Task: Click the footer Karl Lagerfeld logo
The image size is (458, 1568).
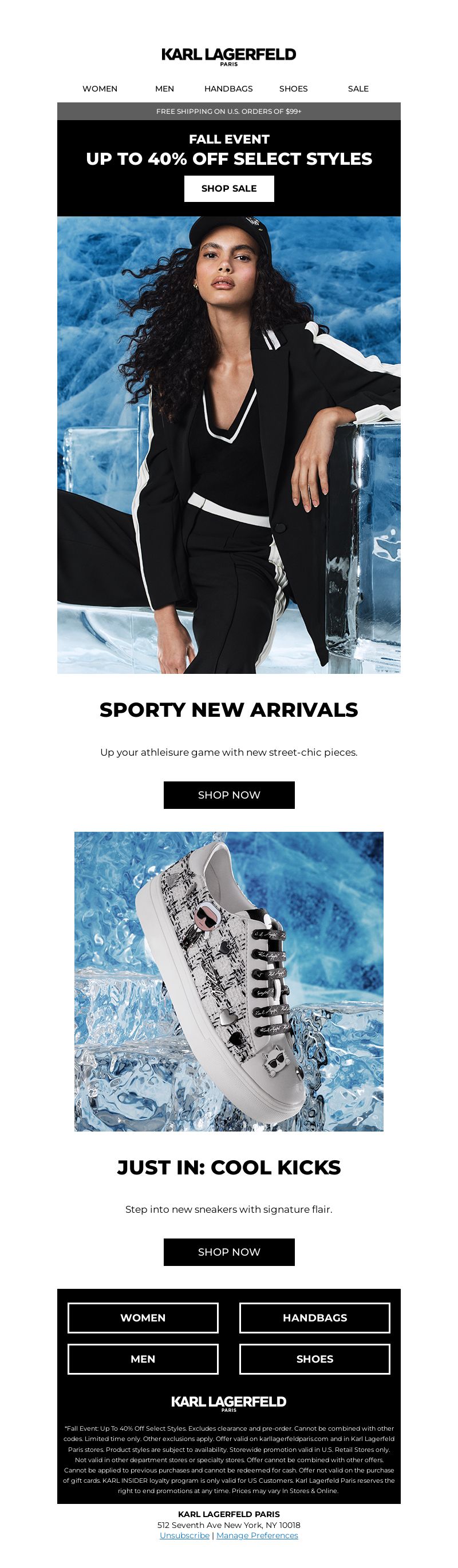Action: click(x=229, y=1404)
